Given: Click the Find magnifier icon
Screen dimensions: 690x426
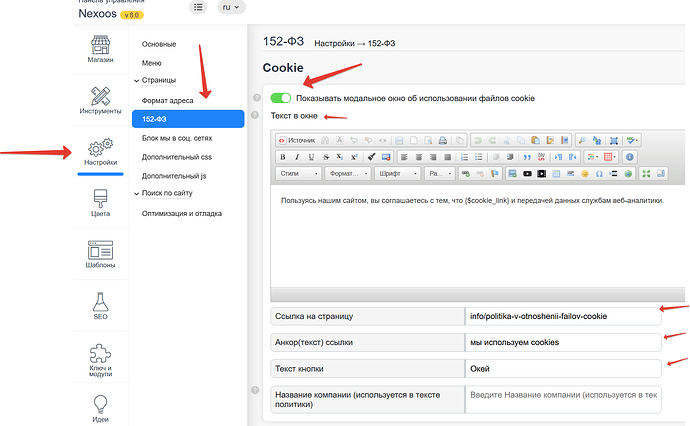Looking at the screenshot, I should point(582,140).
